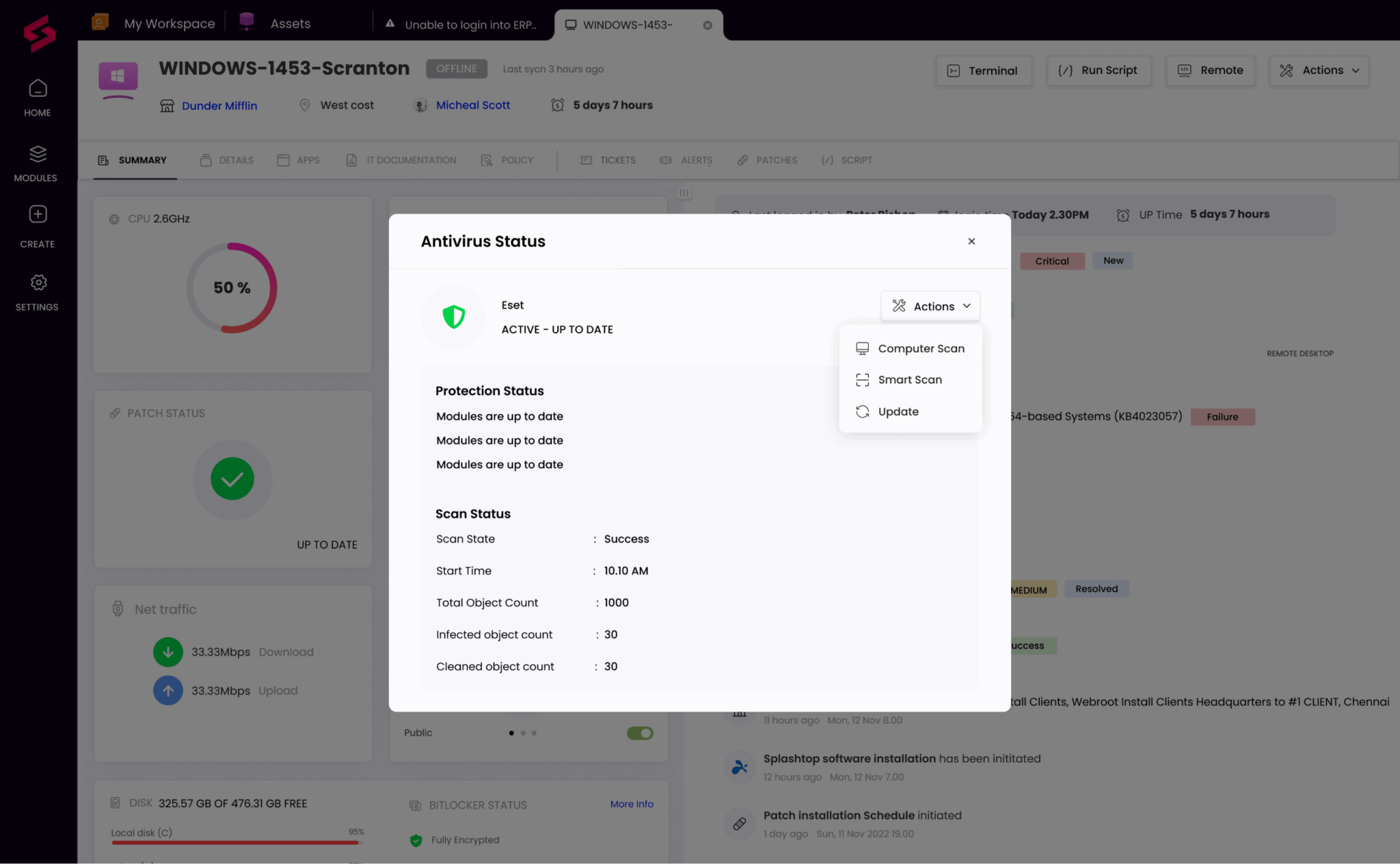Select the second carousel dot indicator
This screenshot has width=1400, height=864.
pos(523,733)
